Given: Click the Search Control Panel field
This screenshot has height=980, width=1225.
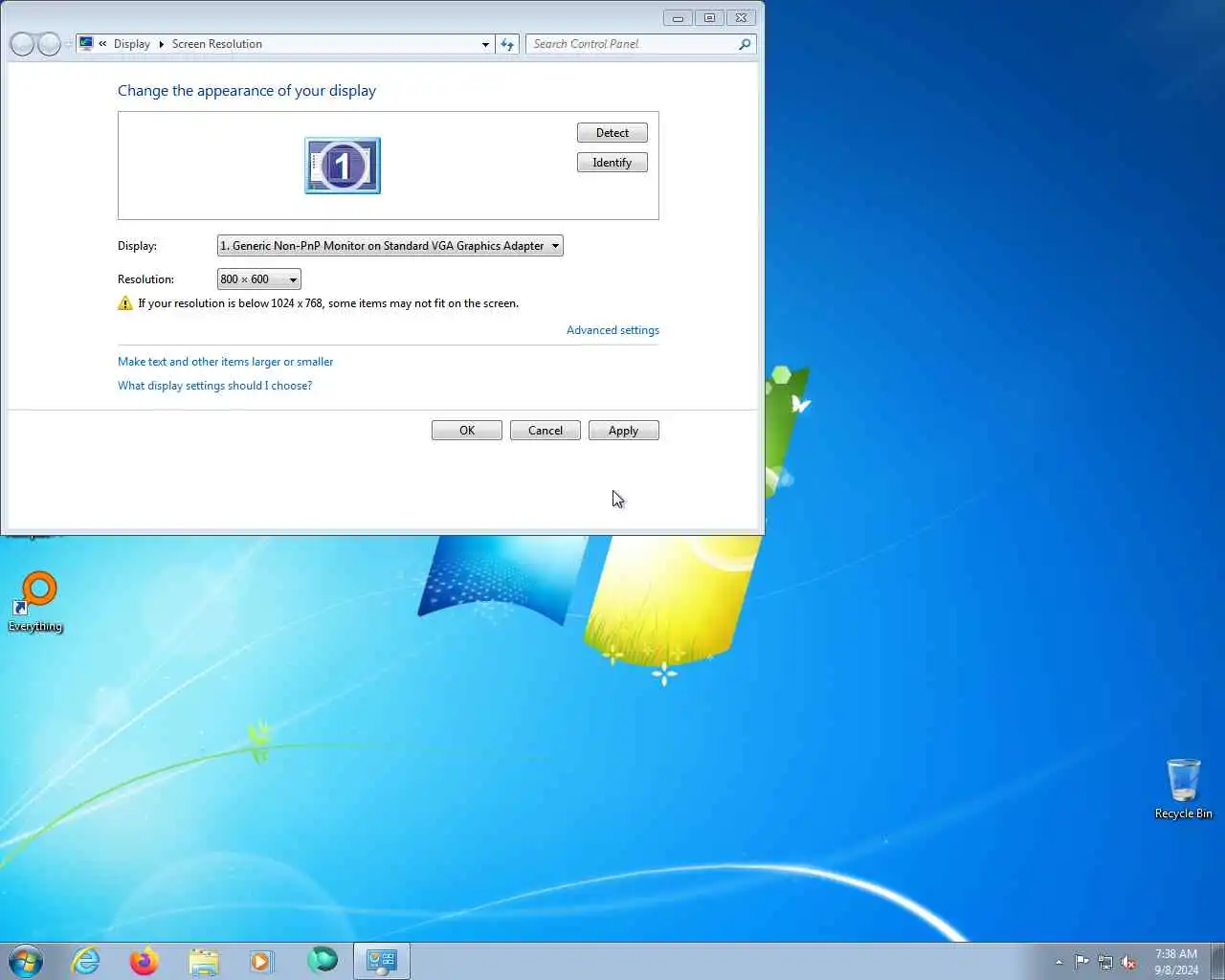Looking at the screenshot, I should point(641,44).
